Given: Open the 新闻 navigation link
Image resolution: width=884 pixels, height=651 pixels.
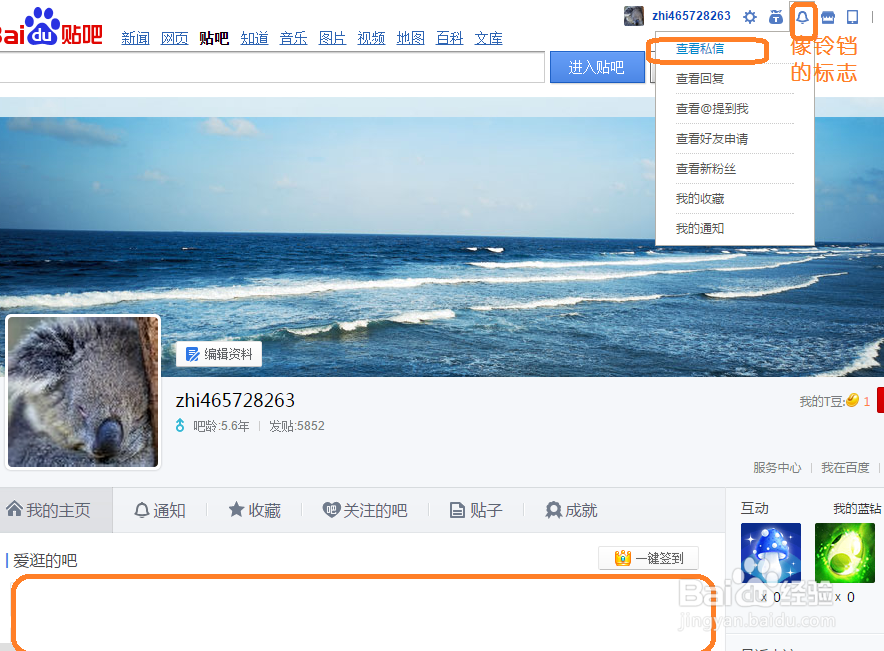Looking at the screenshot, I should pyautogui.click(x=135, y=38).
